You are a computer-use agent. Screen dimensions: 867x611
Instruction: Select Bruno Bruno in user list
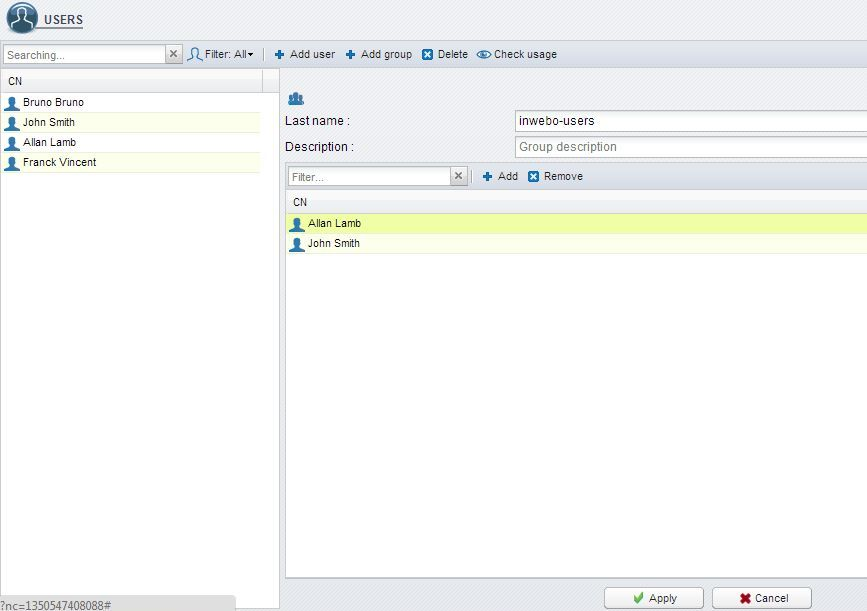point(53,103)
